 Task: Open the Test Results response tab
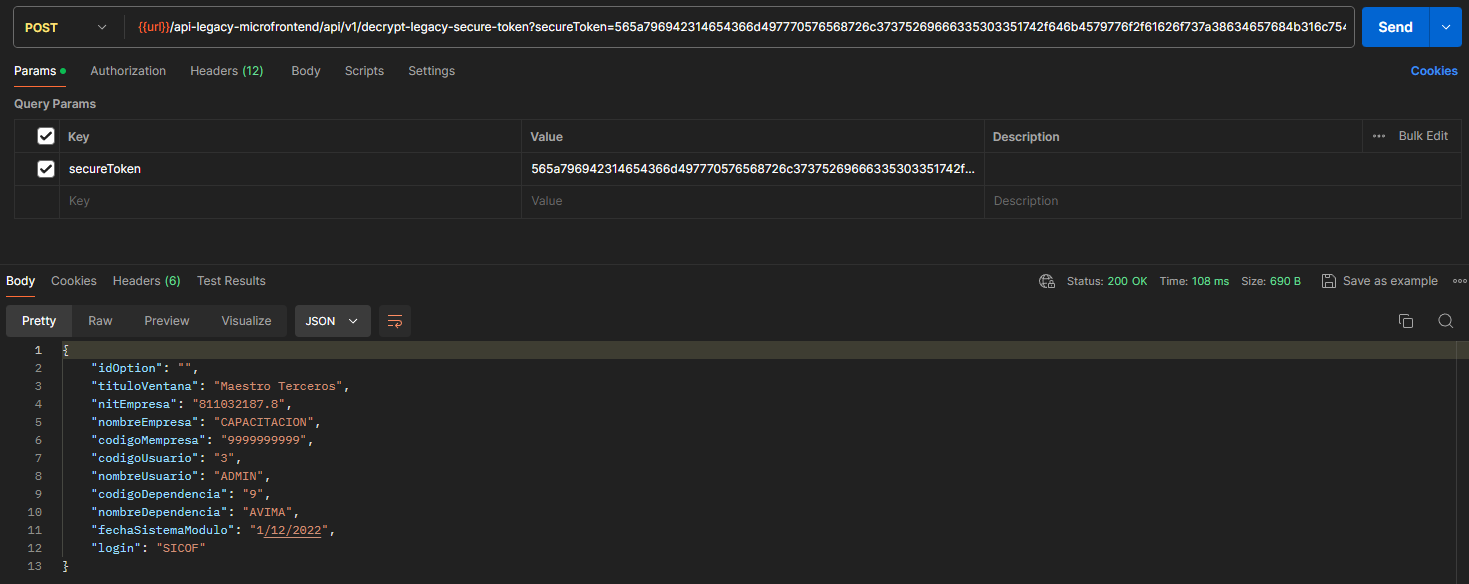pyautogui.click(x=231, y=281)
